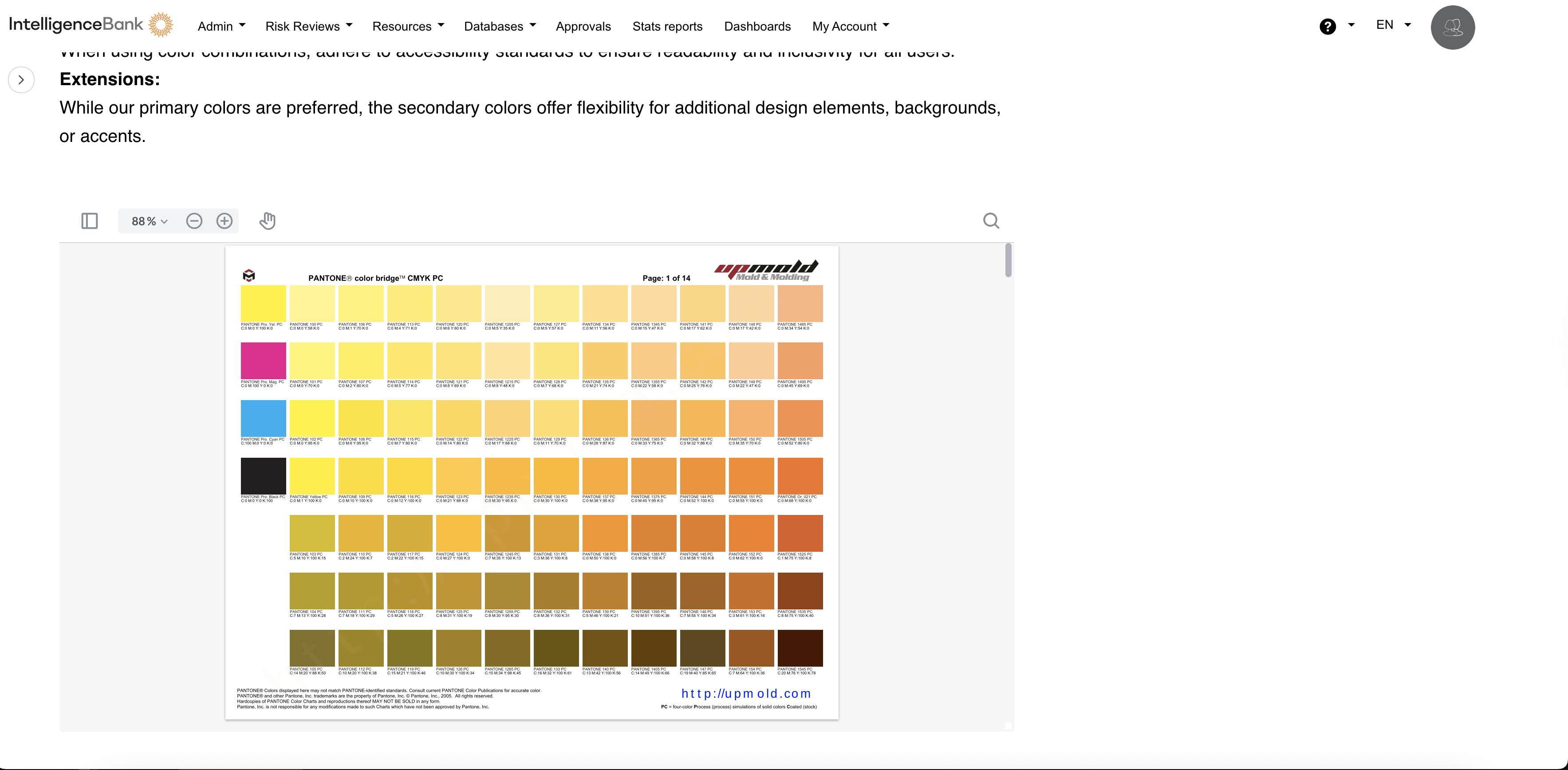The height and width of the screenshot is (770, 1568).
Task: Open the user profile avatar
Action: (x=1452, y=27)
